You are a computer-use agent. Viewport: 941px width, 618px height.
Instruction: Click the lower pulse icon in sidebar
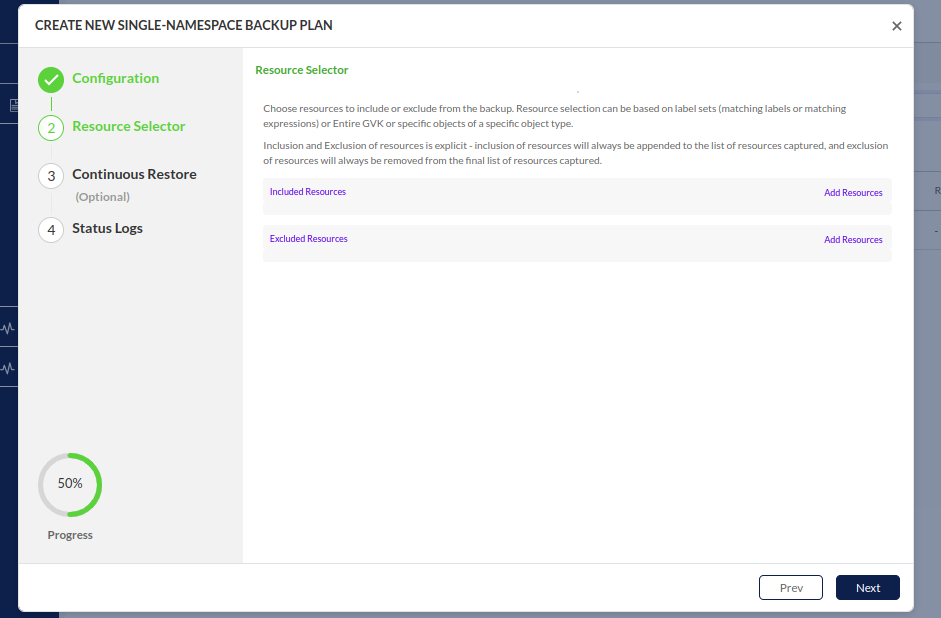9,367
